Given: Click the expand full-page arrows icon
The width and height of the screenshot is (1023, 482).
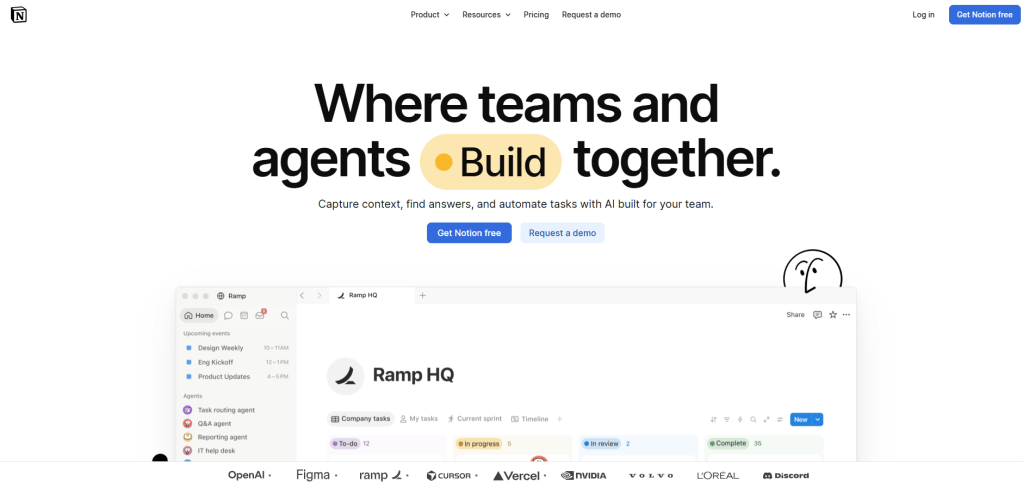Looking at the screenshot, I should click(x=767, y=419).
